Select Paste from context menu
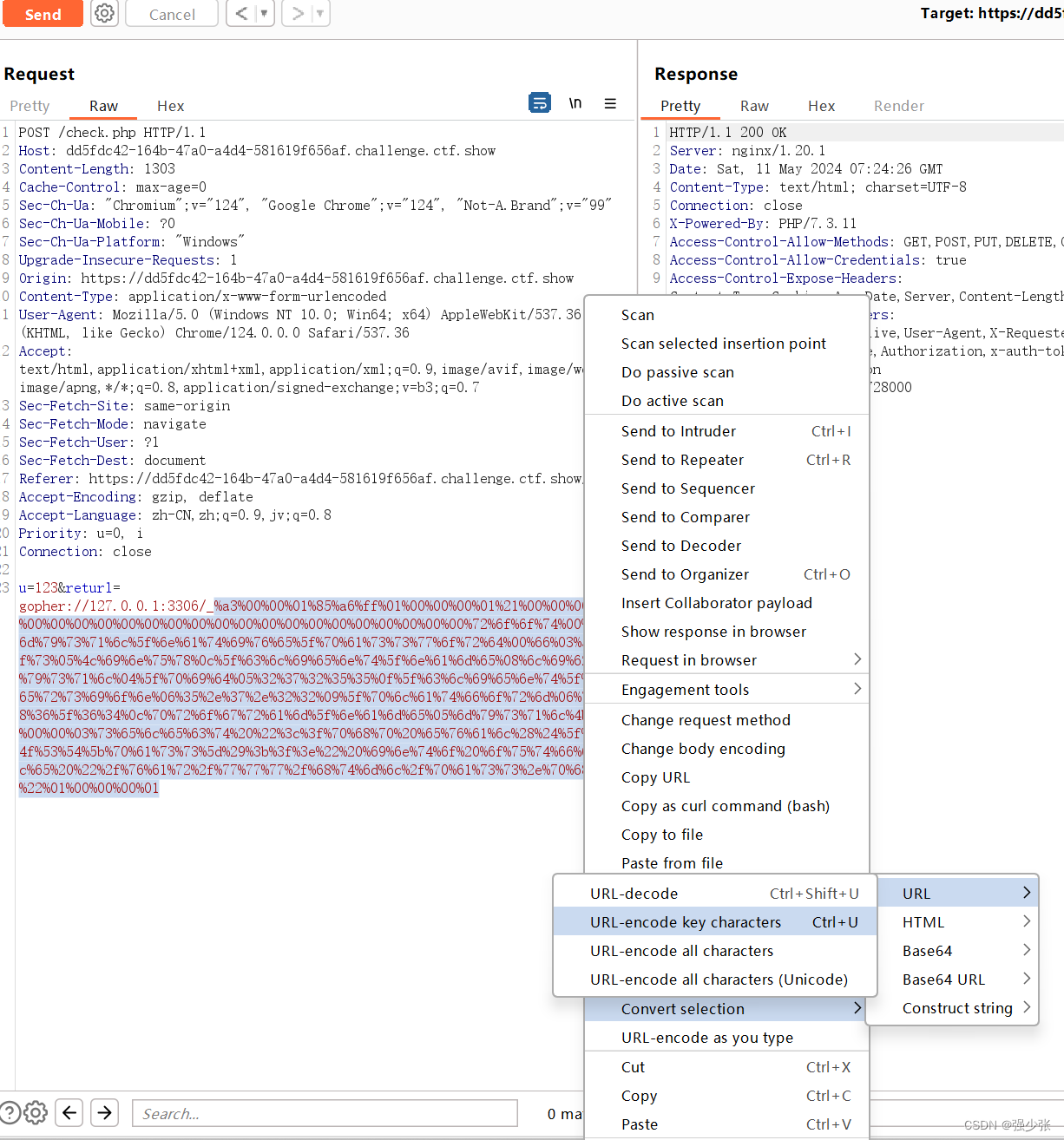Screen dimensions: 1064x1140 tap(726, 1124)
